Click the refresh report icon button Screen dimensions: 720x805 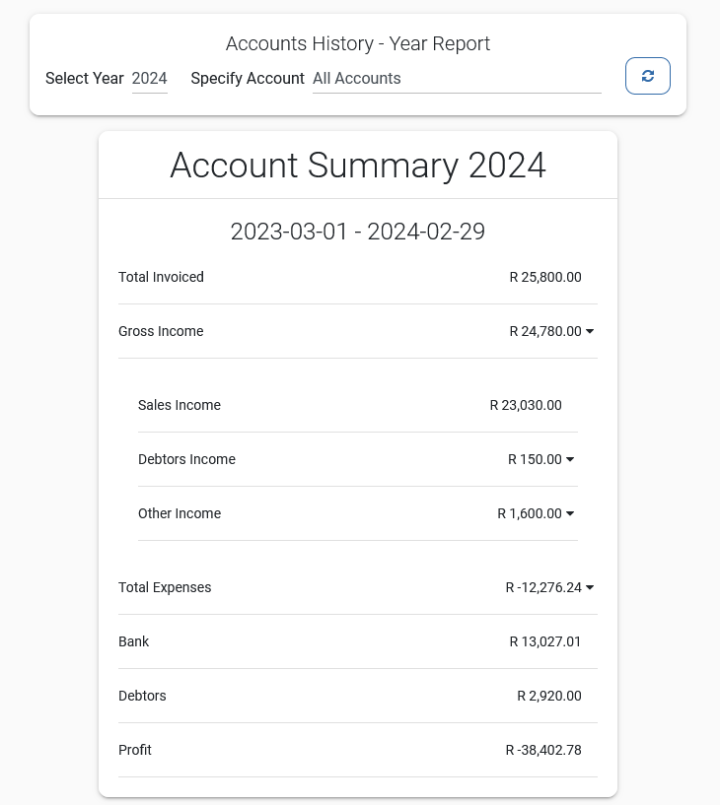click(647, 76)
